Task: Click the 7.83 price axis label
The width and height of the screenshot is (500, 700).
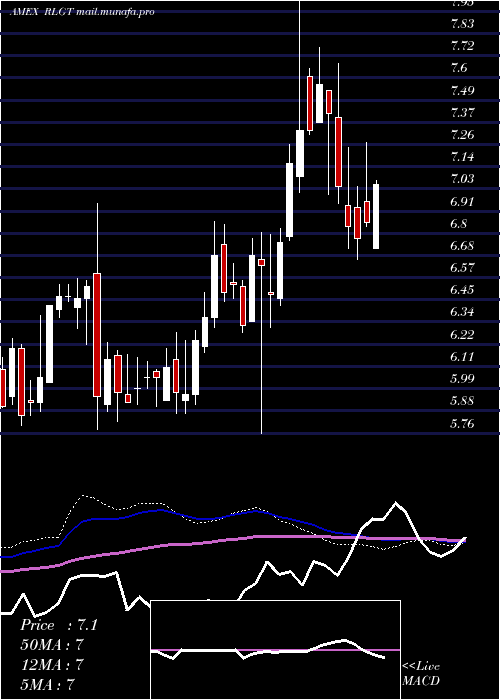Action: (x=462, y=24)
